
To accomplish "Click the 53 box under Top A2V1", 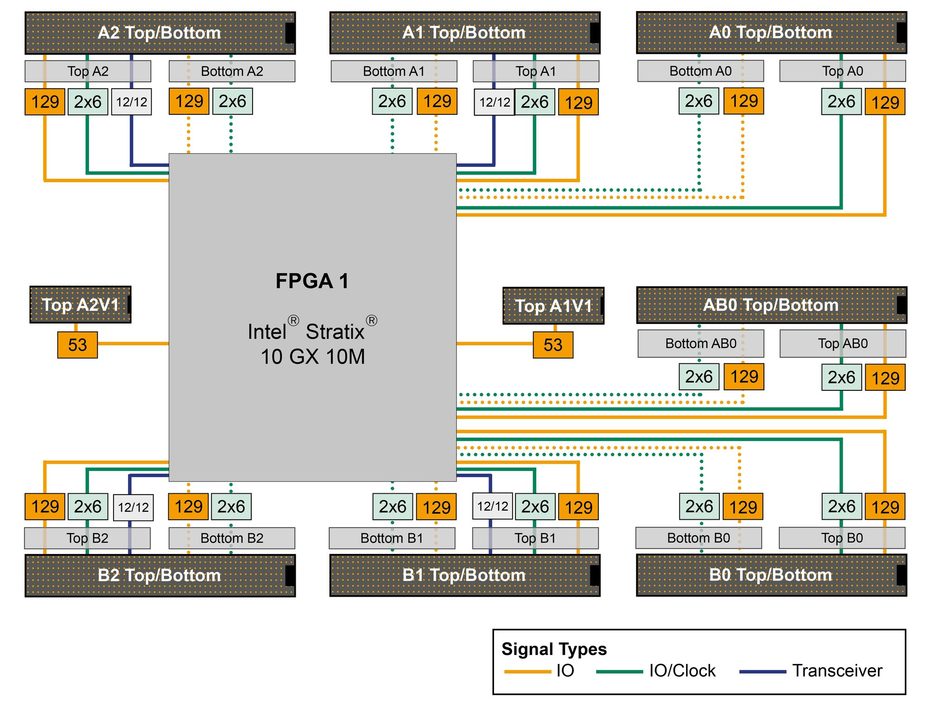I will [x=77, y=345].
